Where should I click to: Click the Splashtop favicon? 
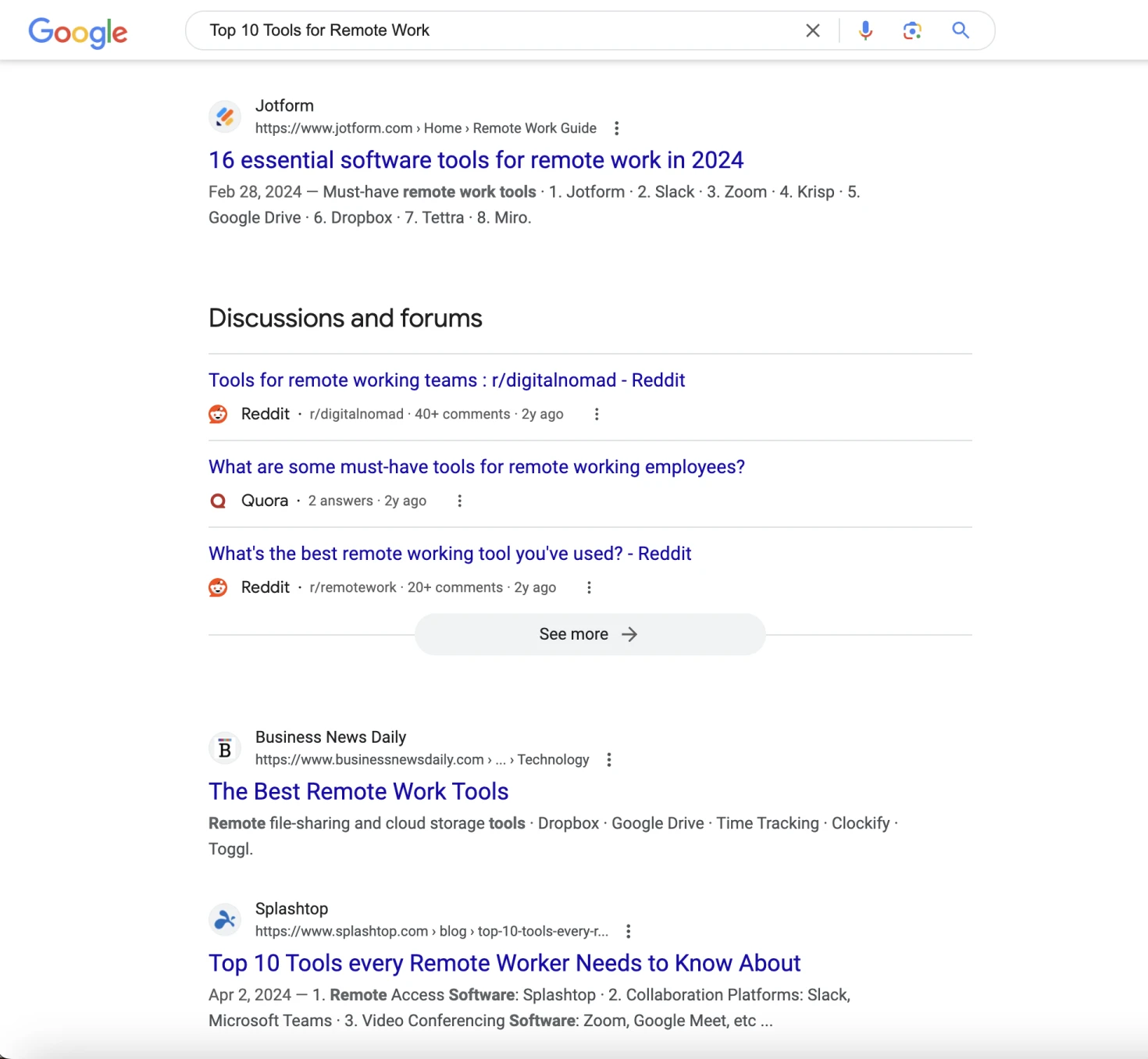(225, 920)
